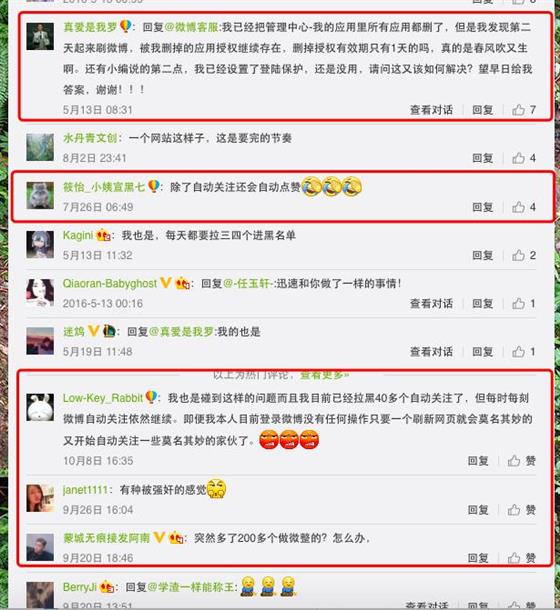Click thumbs-up on 水丹青文创's comment
The height and width of the screenshot is (610, 560).
[x=523, y=158]
